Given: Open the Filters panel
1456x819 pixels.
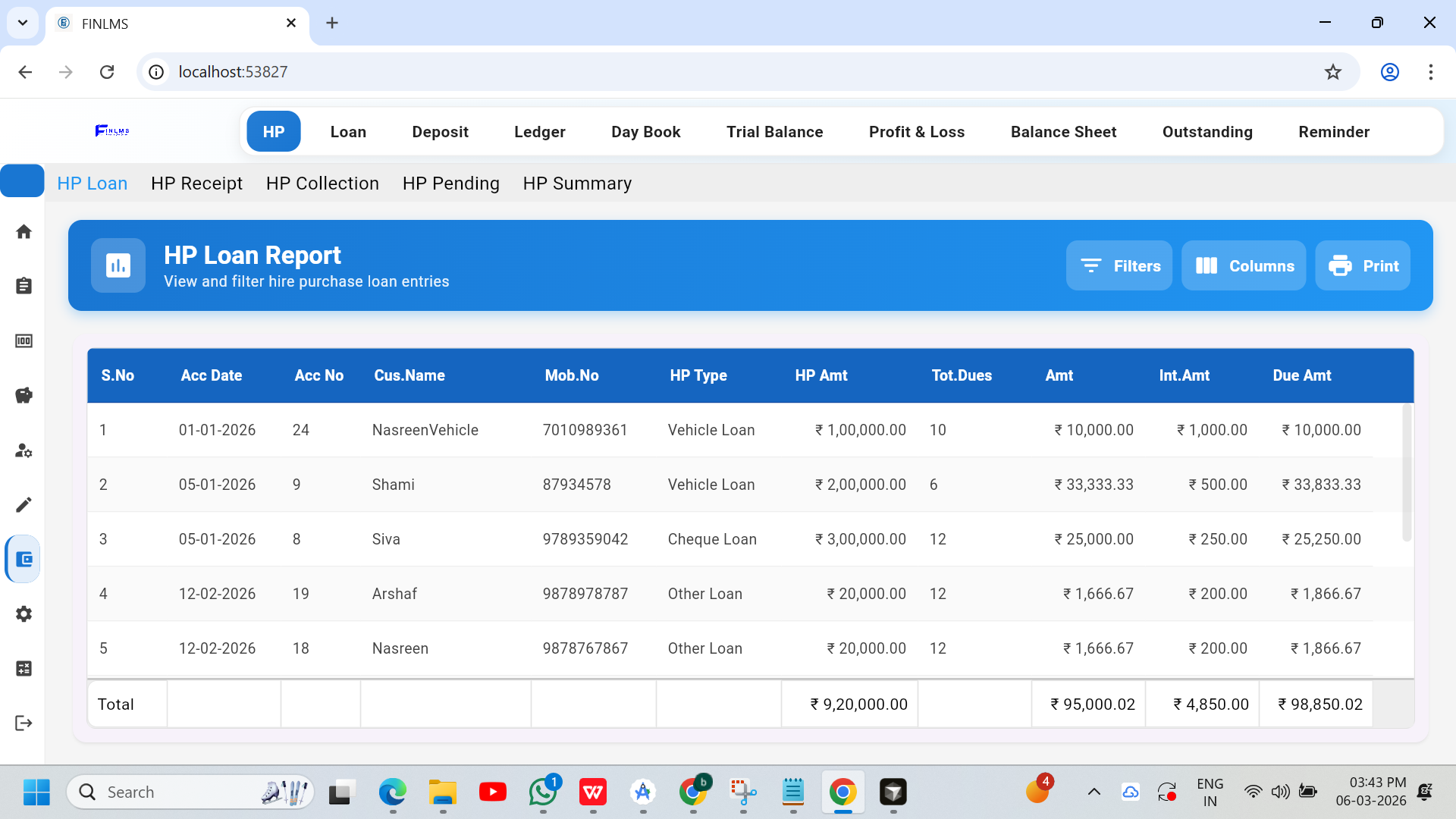Looking at the screenshot, I should pyautogui.click(x=1119, y=266).
